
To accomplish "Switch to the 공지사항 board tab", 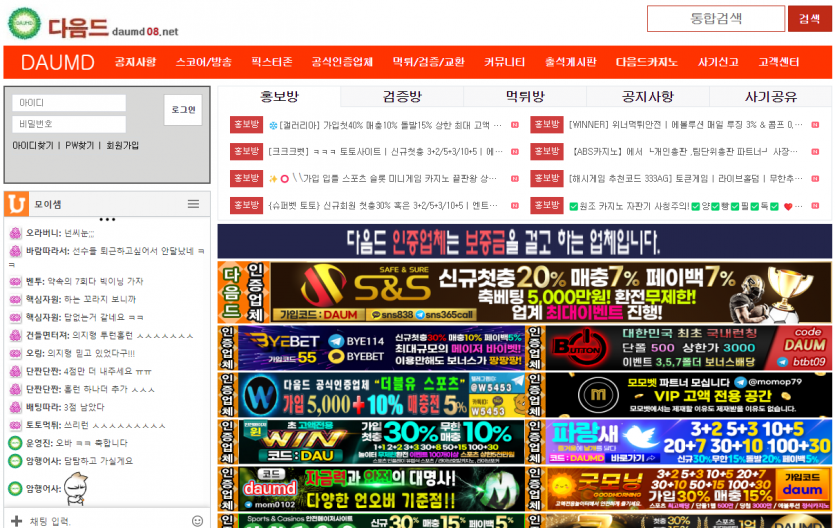I will [648, 96].
